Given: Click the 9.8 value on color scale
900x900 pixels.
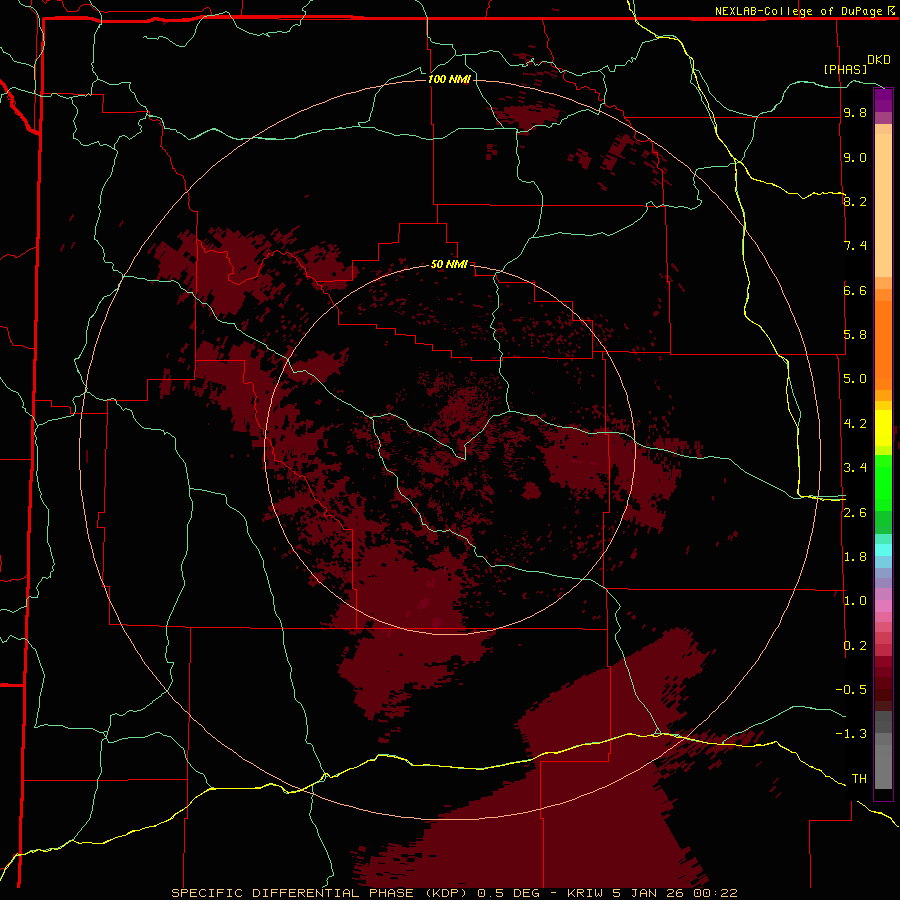Looking at the screenshot, I should pos(855,112).
